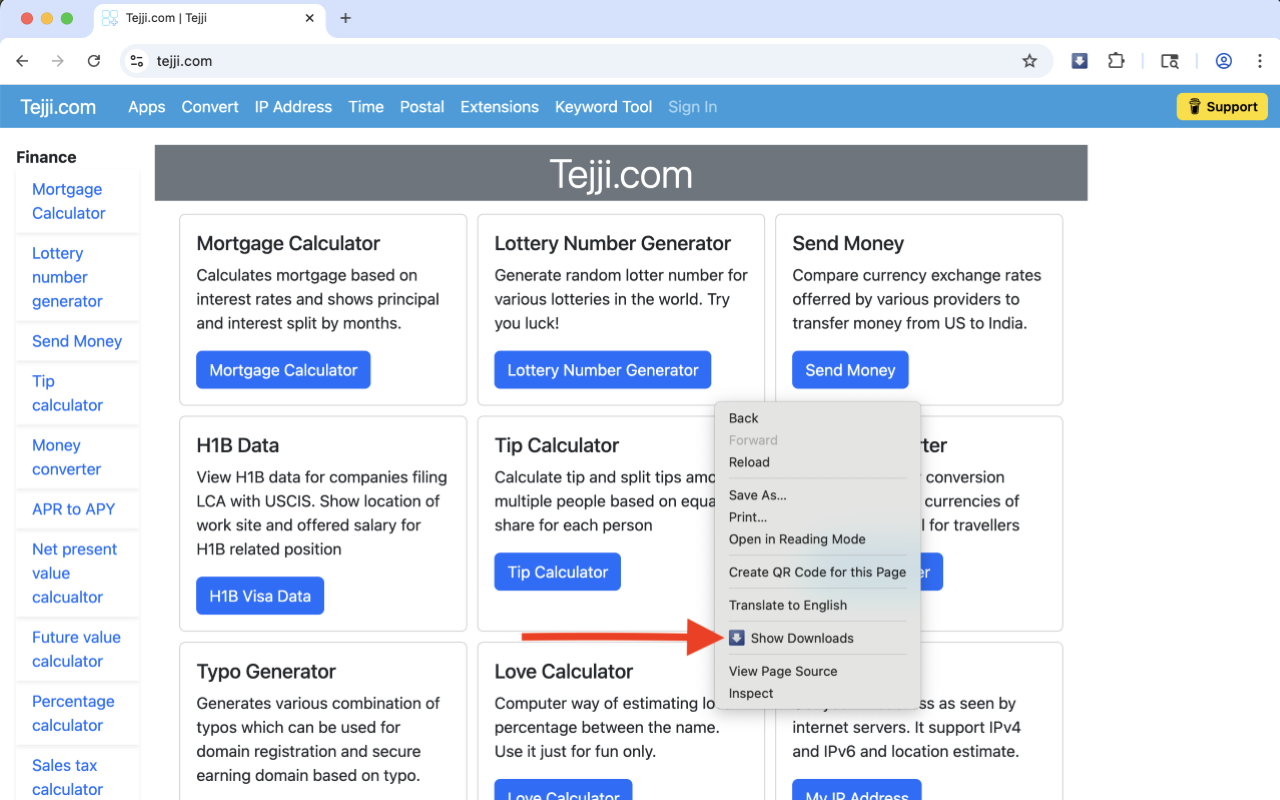Open the Convert navbar item
This screenshot has height=800, width=1280.
coord(210,107)
